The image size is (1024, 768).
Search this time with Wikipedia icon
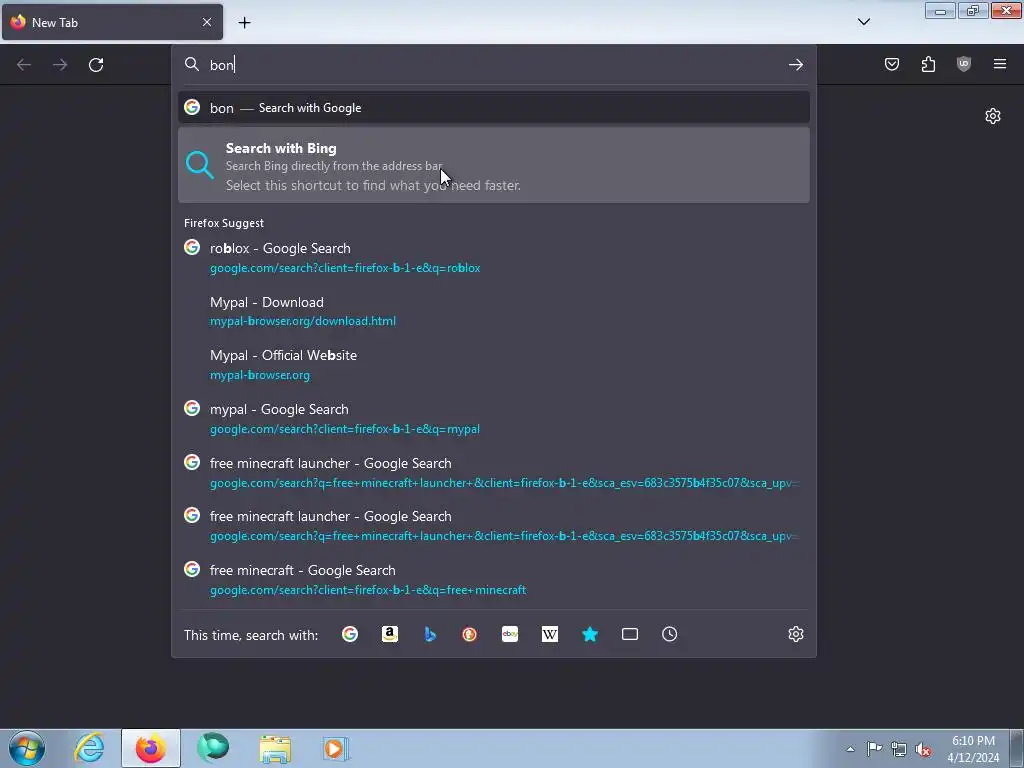[x=550, y=634]
